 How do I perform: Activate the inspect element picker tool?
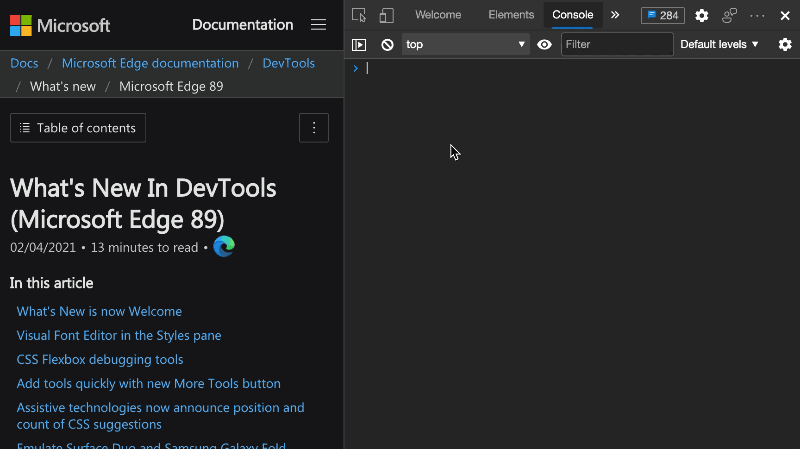(359, 15)
